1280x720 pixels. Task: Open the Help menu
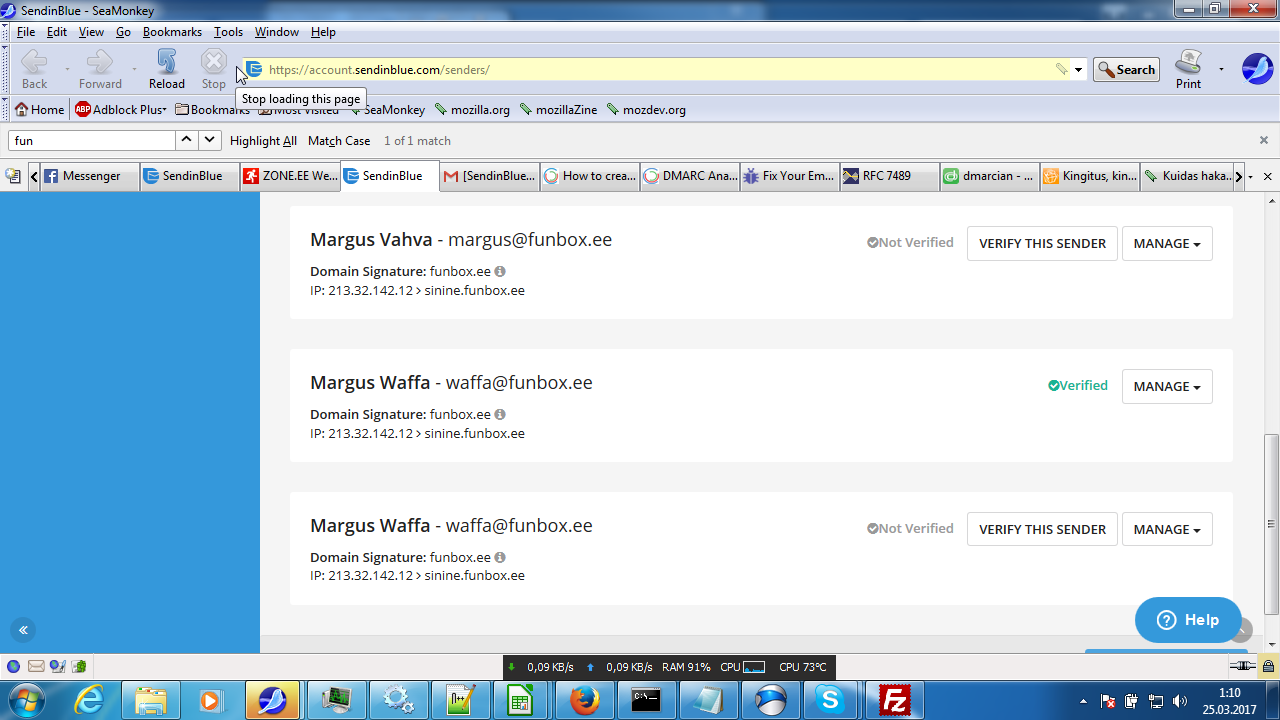323,32
